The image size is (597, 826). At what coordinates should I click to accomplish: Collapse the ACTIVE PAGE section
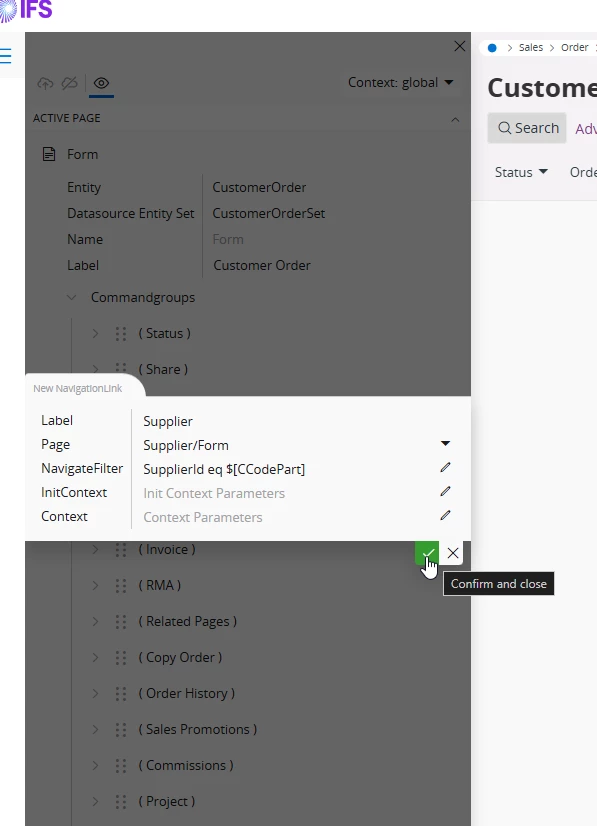click(x=455, y=120)
